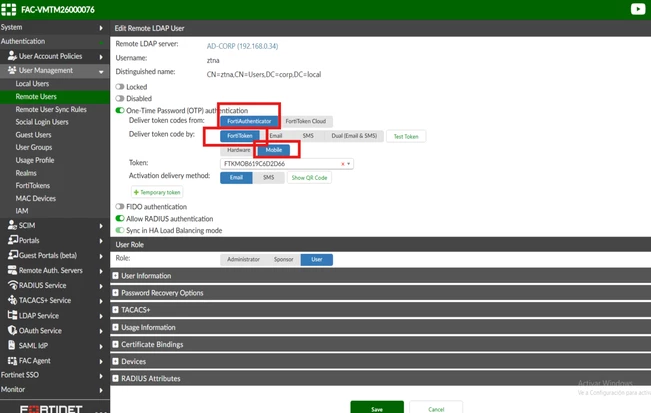Select Email token code delivery

click(276, 136)
